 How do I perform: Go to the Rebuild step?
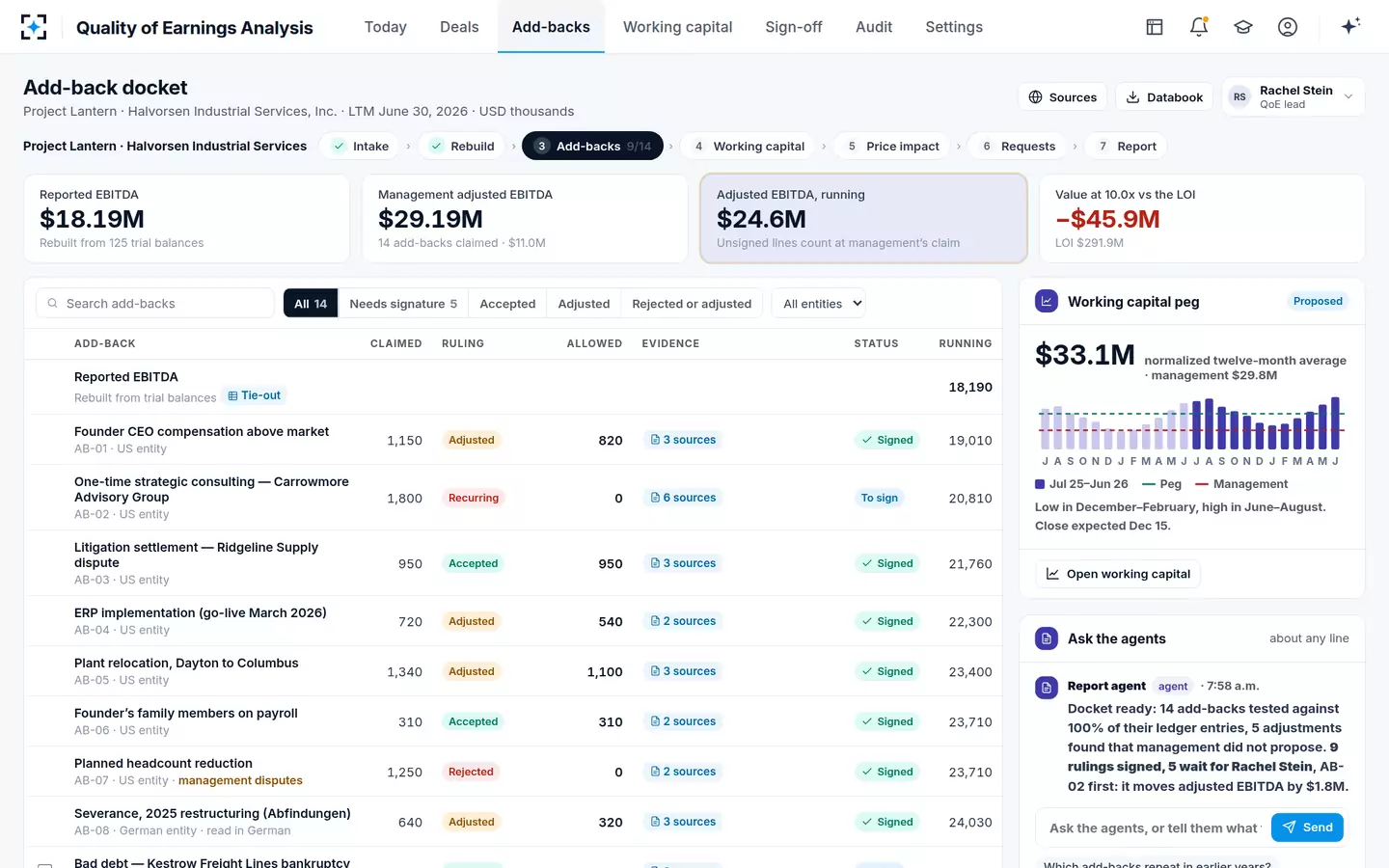point(462,146)
